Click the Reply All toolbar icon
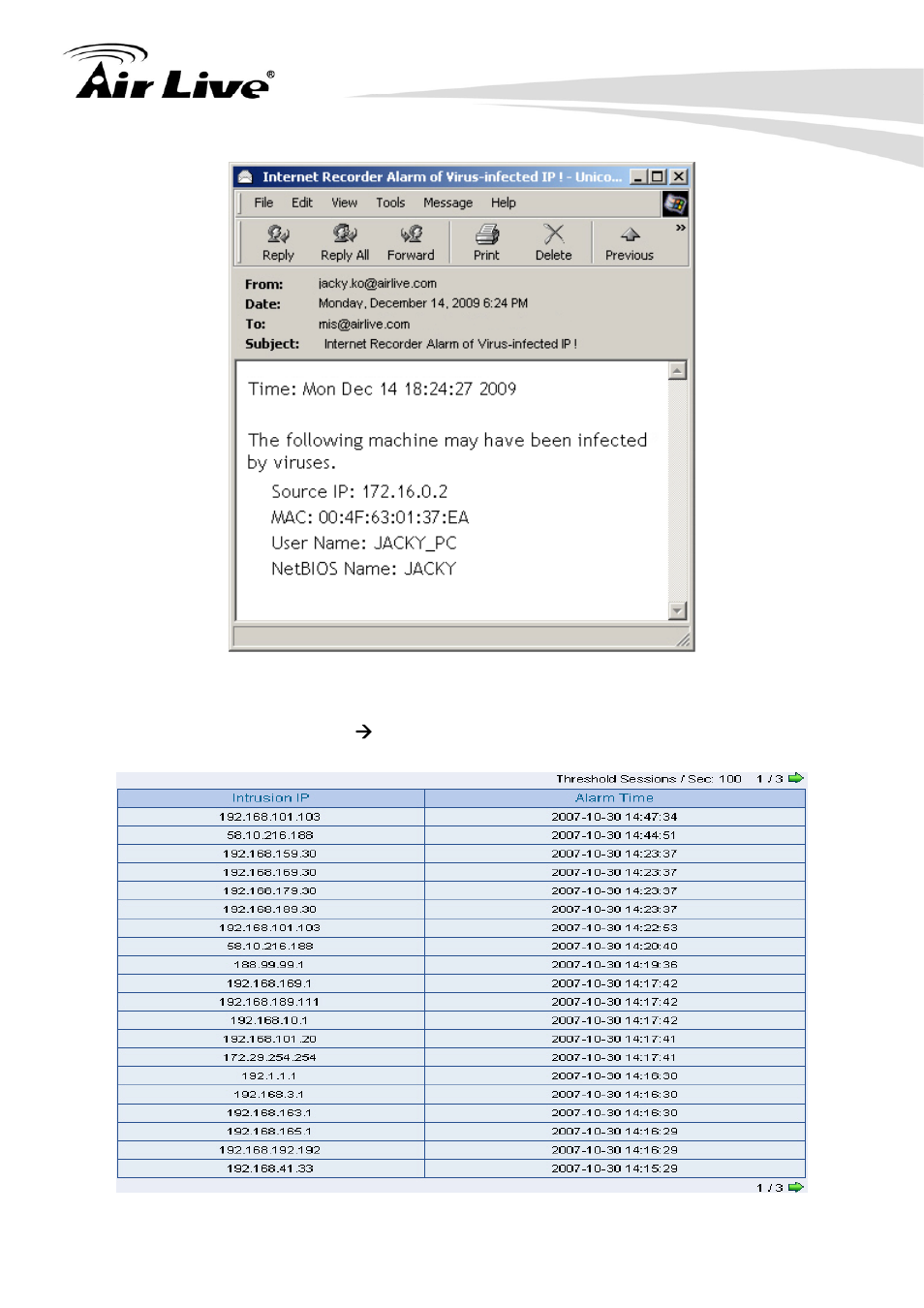924x1308 pixels. coord(345,242)
